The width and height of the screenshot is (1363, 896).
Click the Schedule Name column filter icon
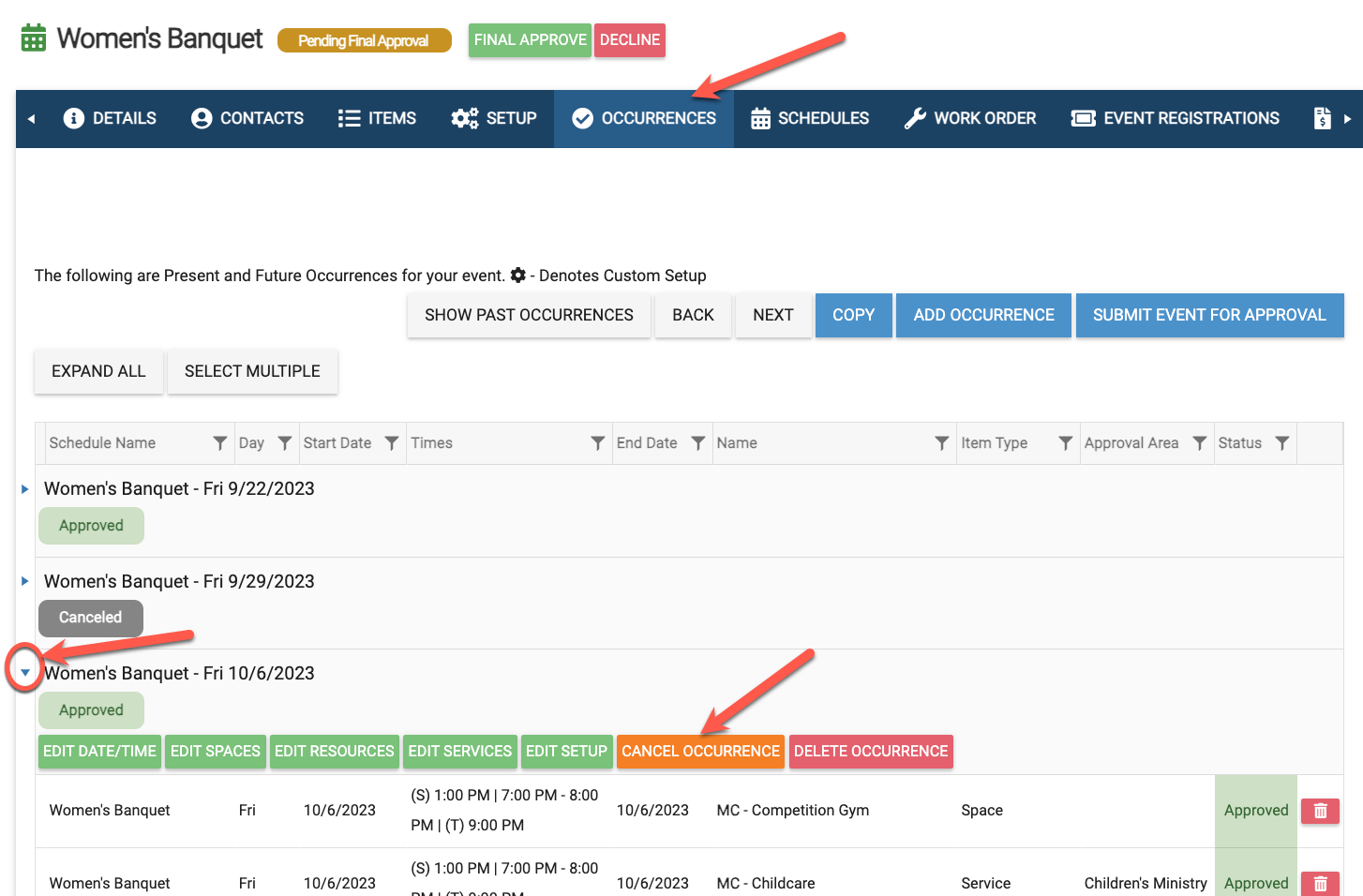(x=219, y=443)
